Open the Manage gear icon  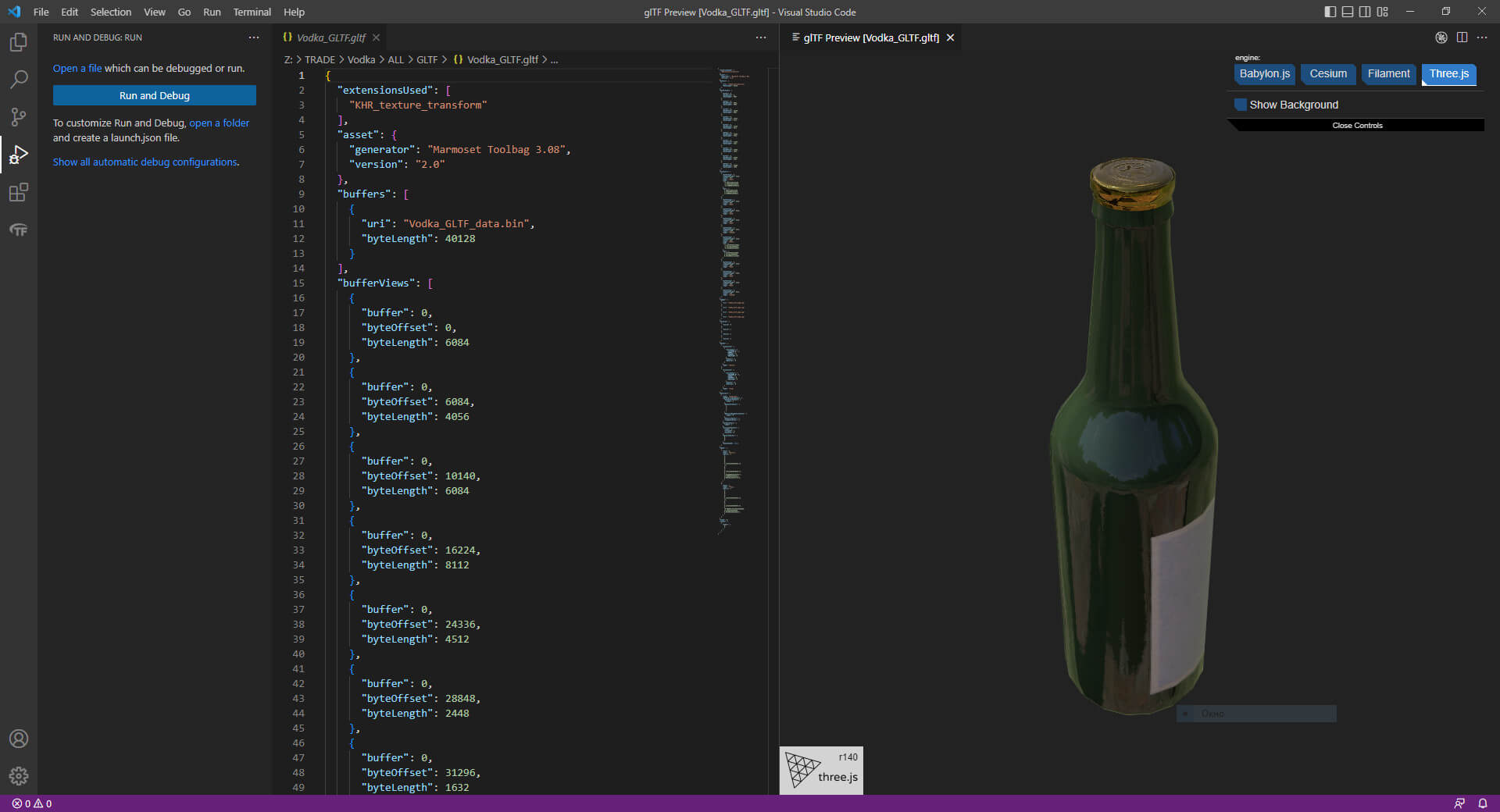pos(19,776)
